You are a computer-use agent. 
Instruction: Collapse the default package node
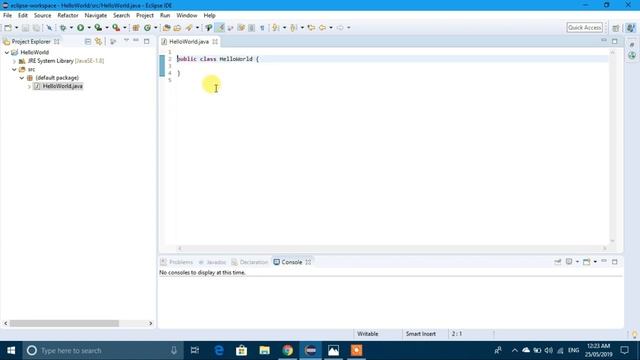click(x=22, y=78)
